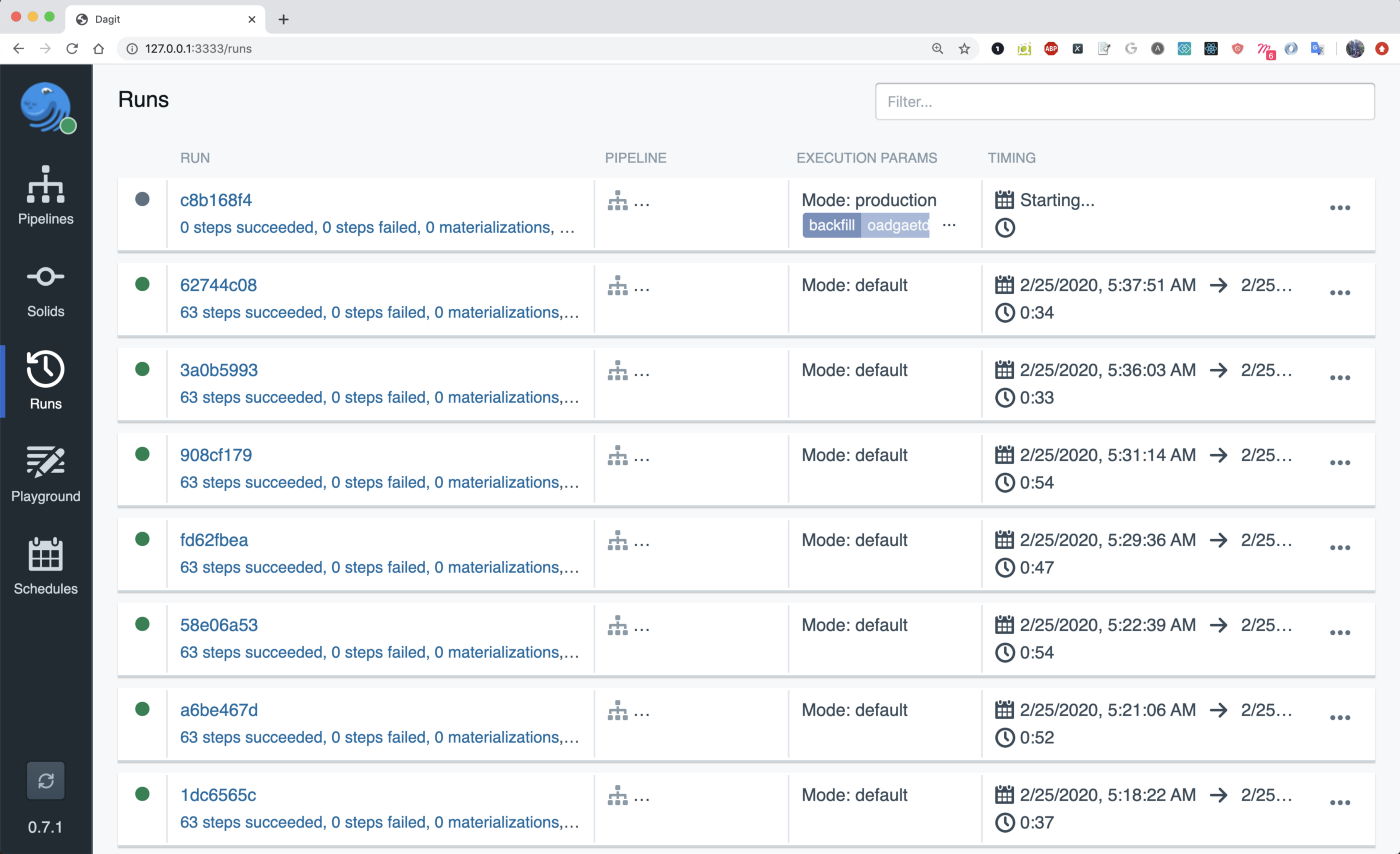
Task: Open actions menu for run c8b168f4
Action: coord(1340,208)
